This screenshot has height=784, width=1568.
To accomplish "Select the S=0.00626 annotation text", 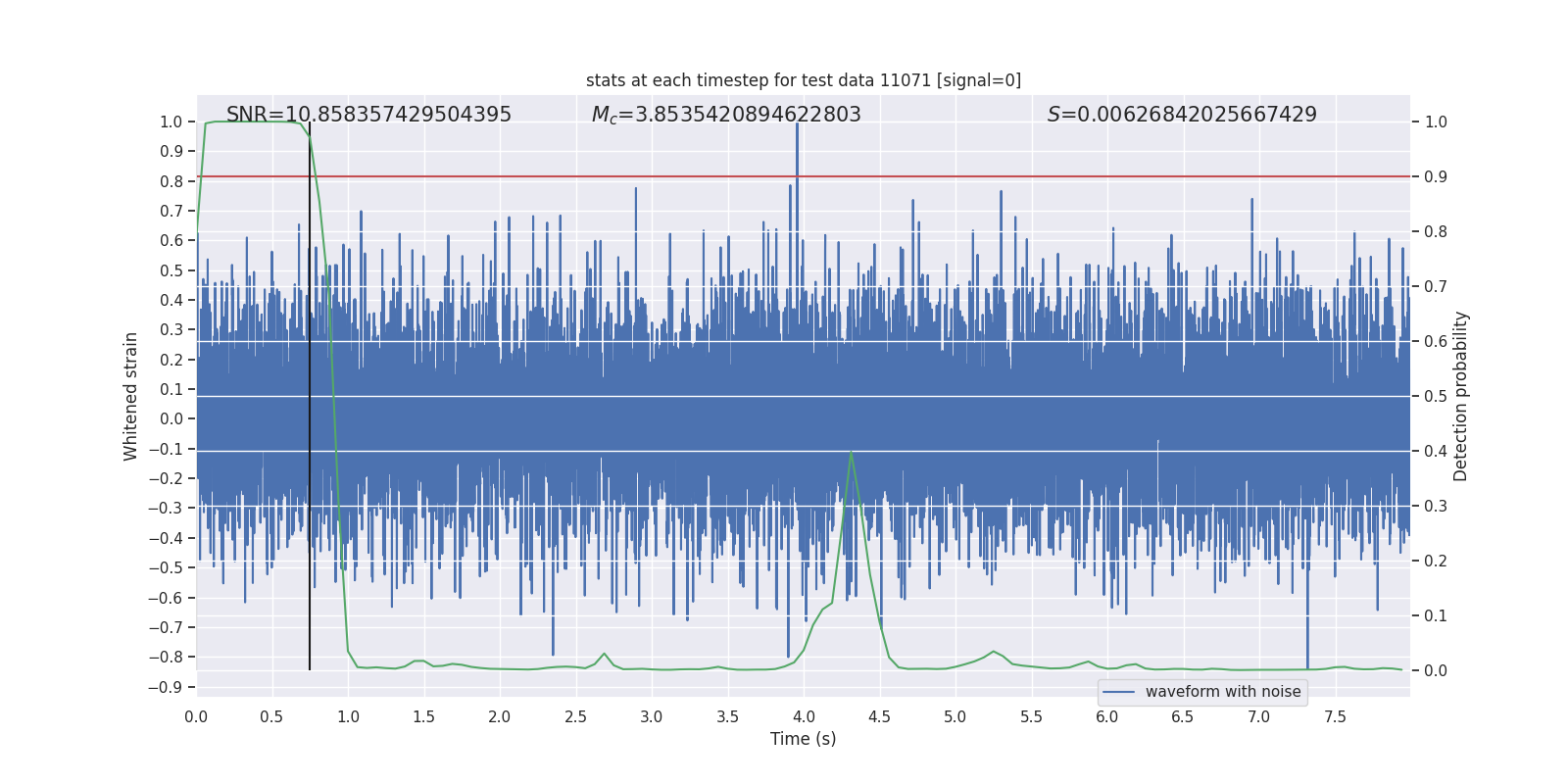I will [1182, 115].
